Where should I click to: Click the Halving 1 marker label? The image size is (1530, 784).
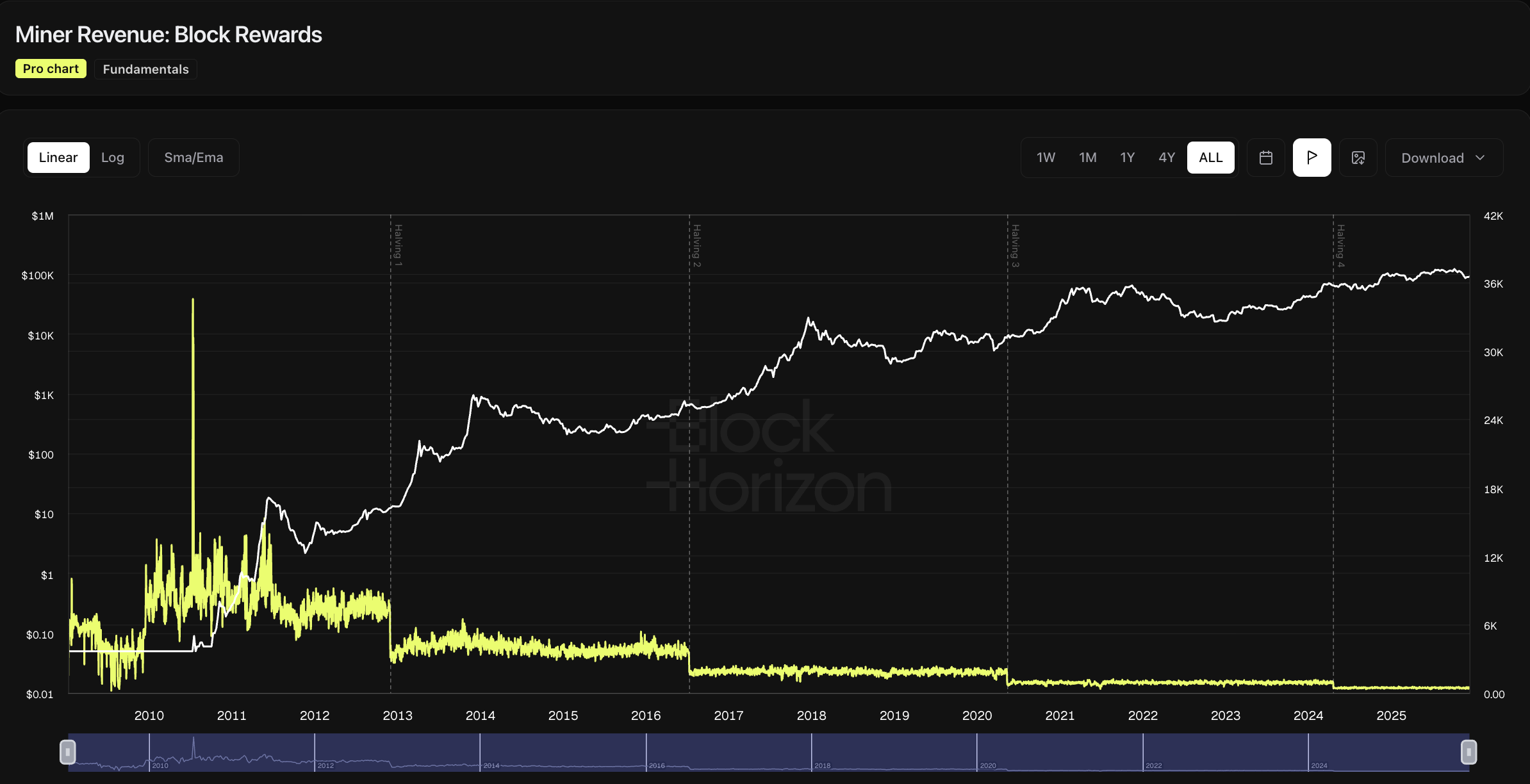tap(398, 245)
